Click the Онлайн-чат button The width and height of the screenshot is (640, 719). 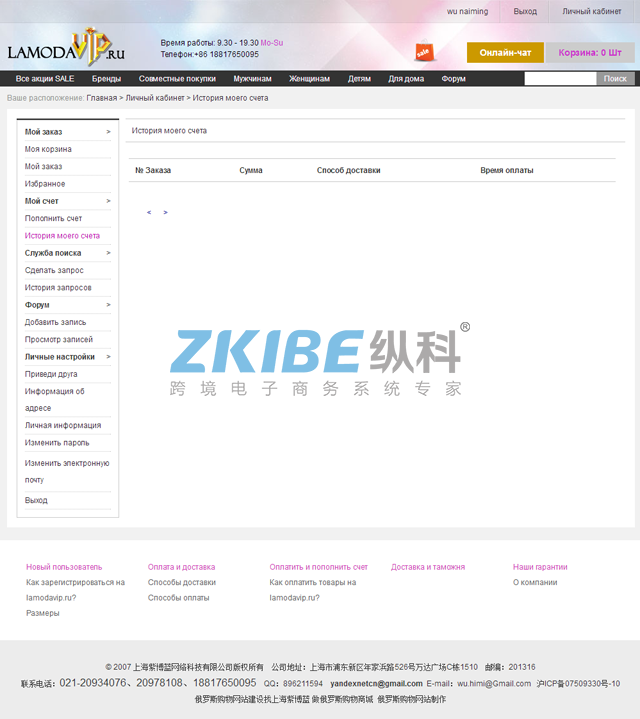[x=505, y=53]
